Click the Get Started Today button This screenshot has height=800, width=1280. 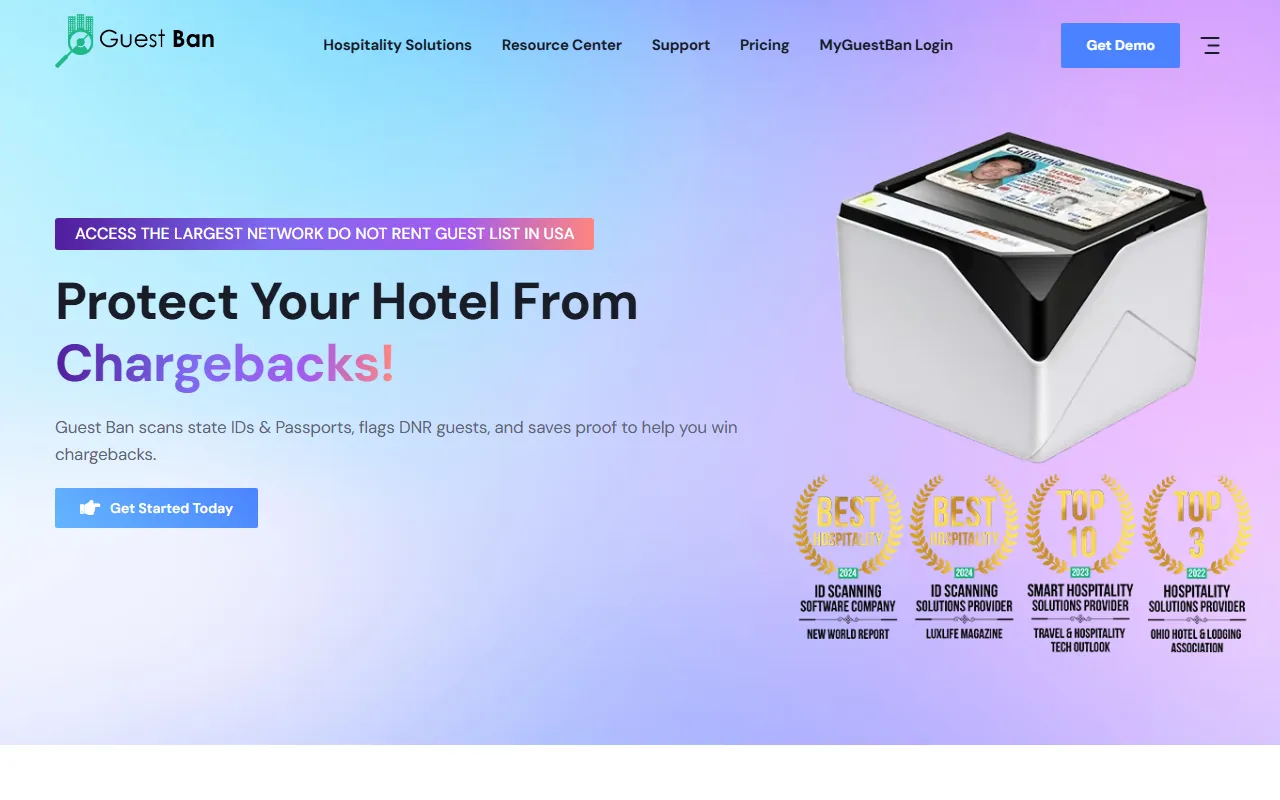156,508
